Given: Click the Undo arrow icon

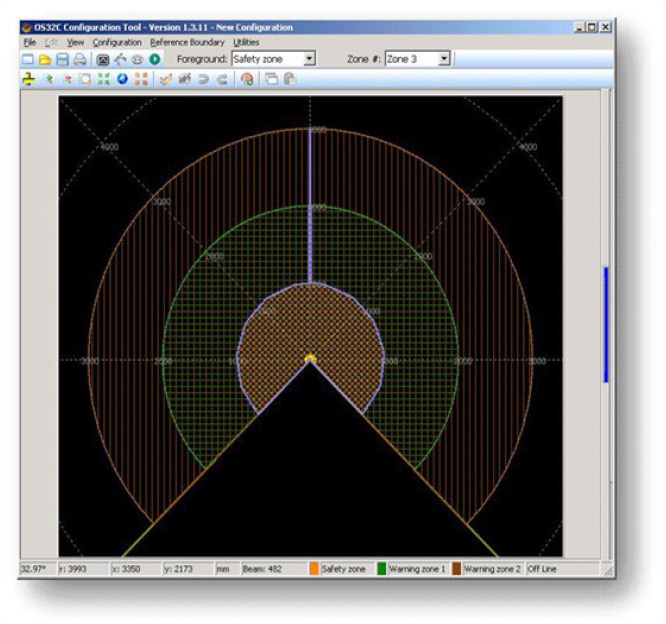Looking at the screenshot, I should [203, 79].
